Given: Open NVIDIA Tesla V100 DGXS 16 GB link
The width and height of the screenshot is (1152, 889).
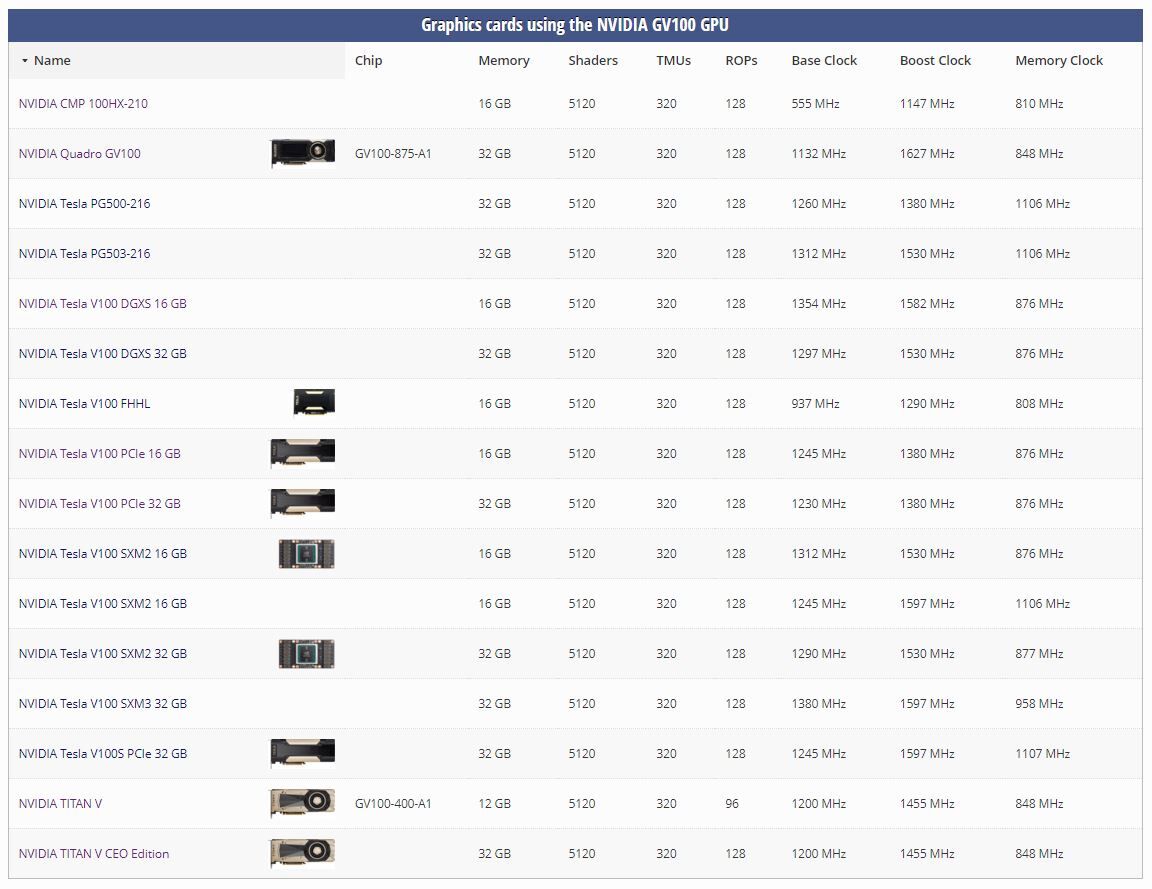Looking at the screenshot, I should (102, 303).
